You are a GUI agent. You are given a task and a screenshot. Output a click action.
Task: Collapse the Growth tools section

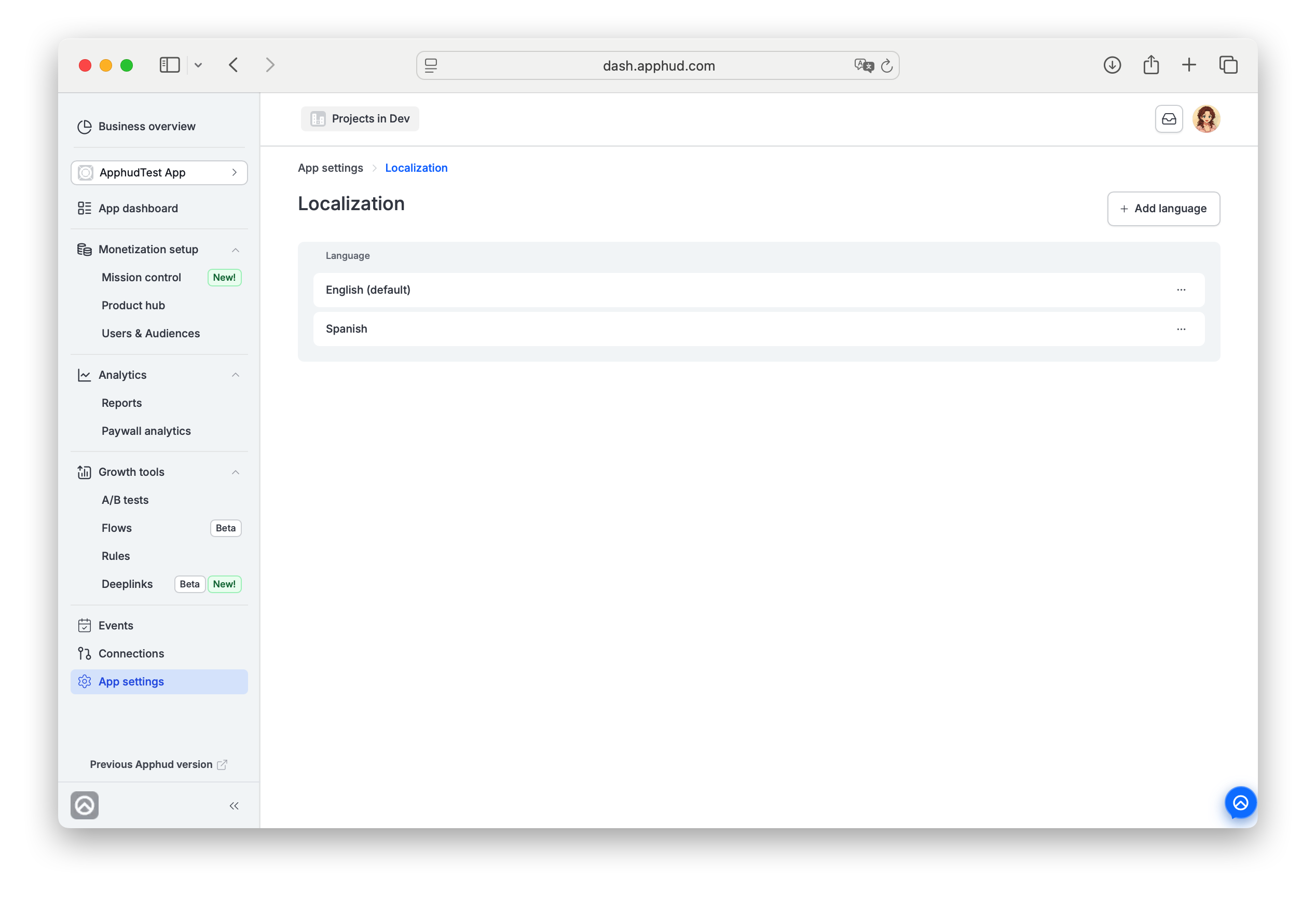236,472
